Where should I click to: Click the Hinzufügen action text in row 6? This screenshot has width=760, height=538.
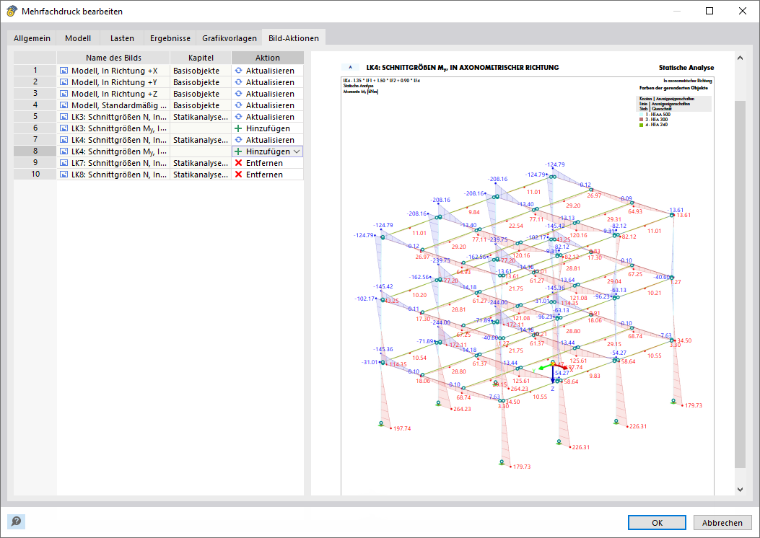click(x=268, y=128)
